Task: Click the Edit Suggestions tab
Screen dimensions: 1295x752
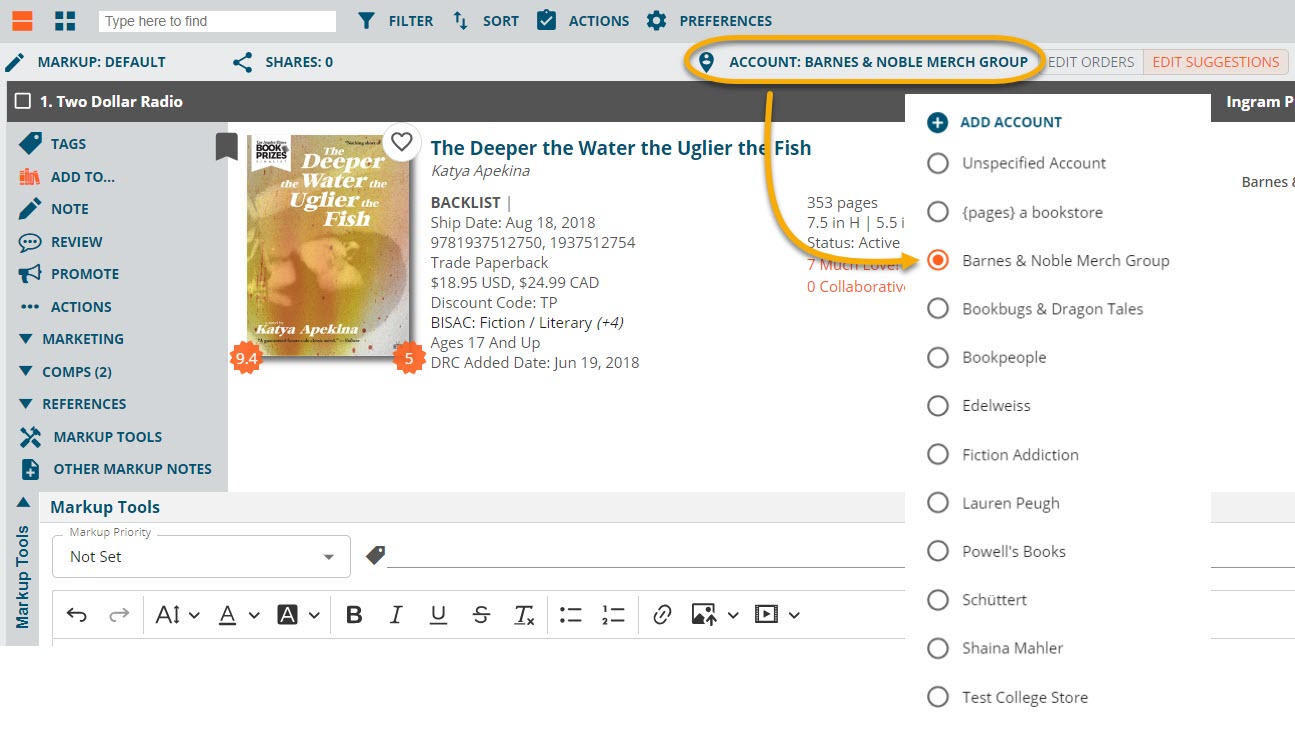Action: click(1215, 62)
